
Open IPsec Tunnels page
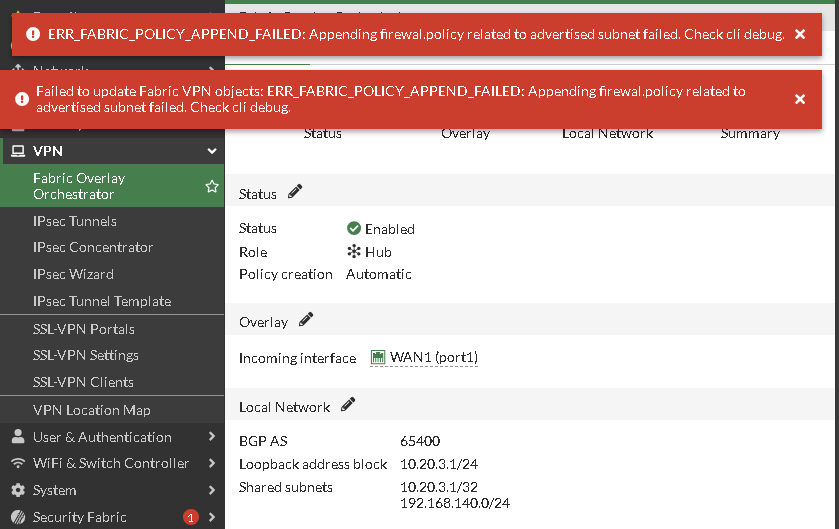coord(75,221)
